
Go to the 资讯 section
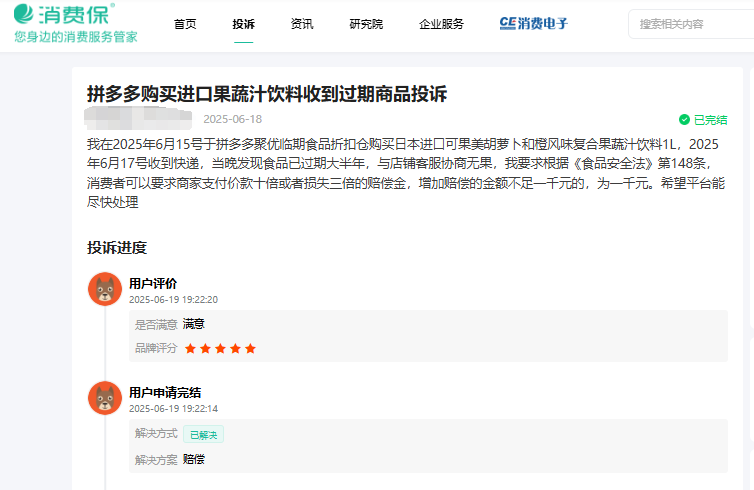(x=302, y=24)
